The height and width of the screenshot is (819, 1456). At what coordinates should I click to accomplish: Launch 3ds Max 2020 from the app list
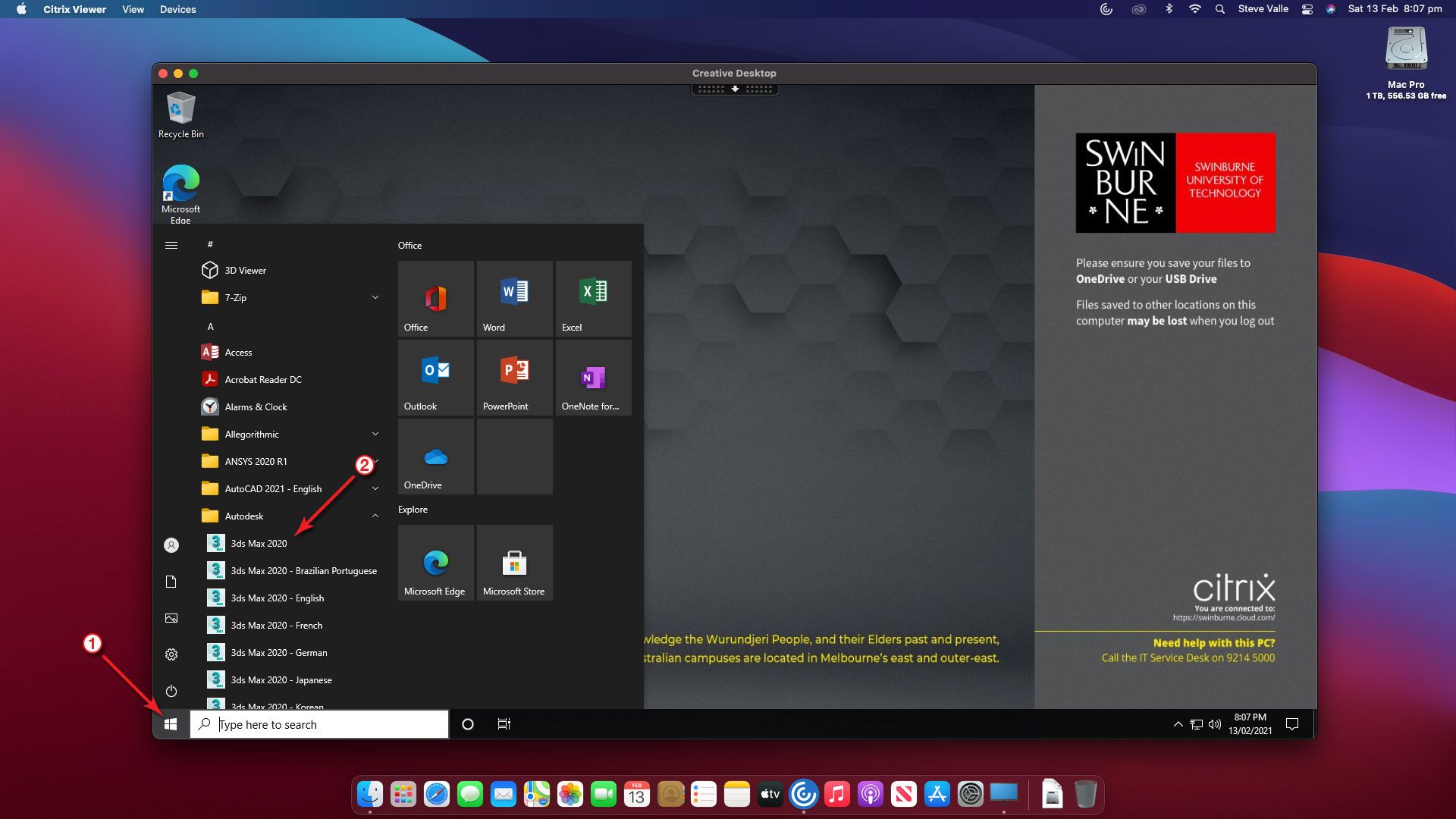click(x=259, y=543)
